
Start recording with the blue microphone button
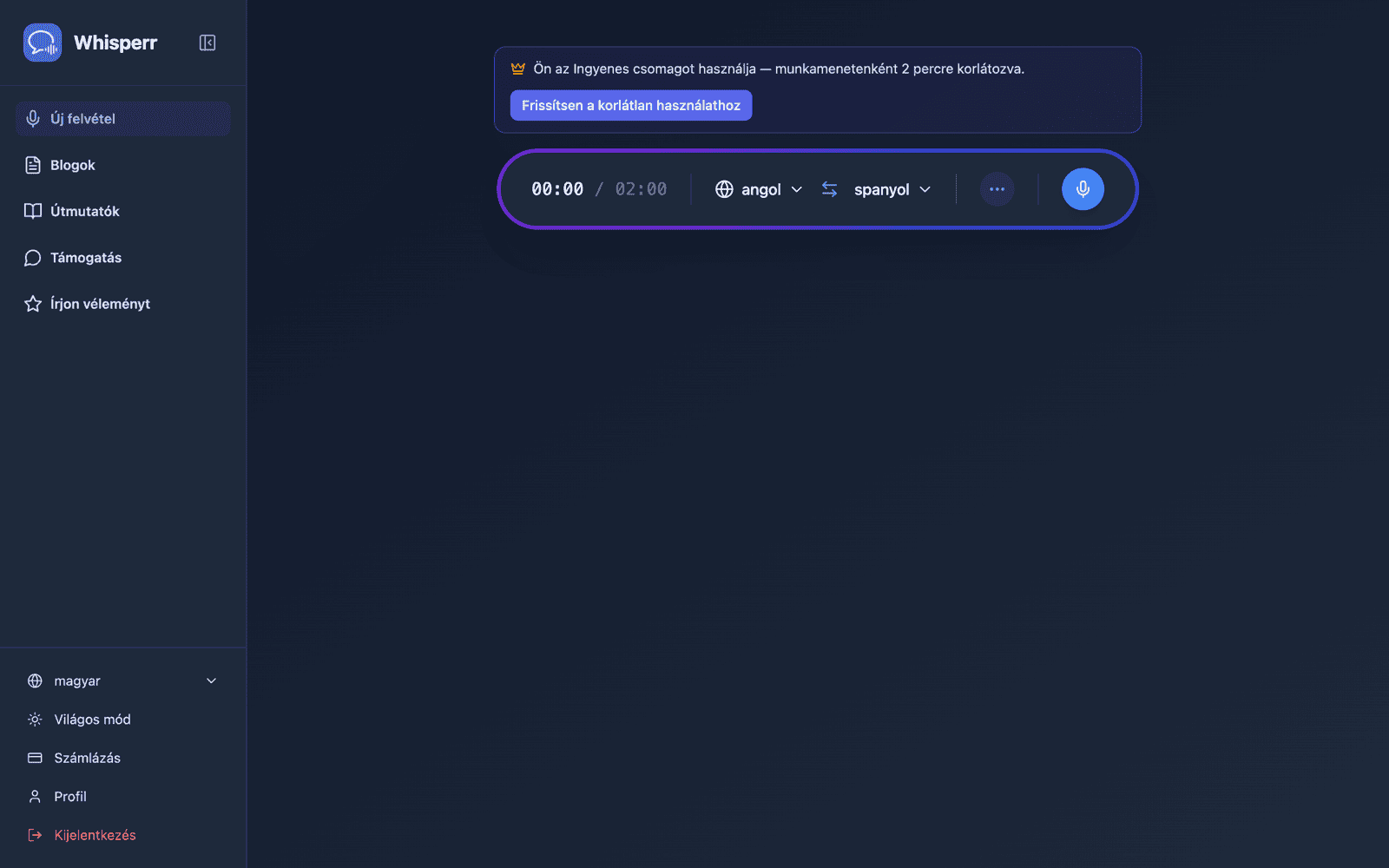coord(1083,189)
